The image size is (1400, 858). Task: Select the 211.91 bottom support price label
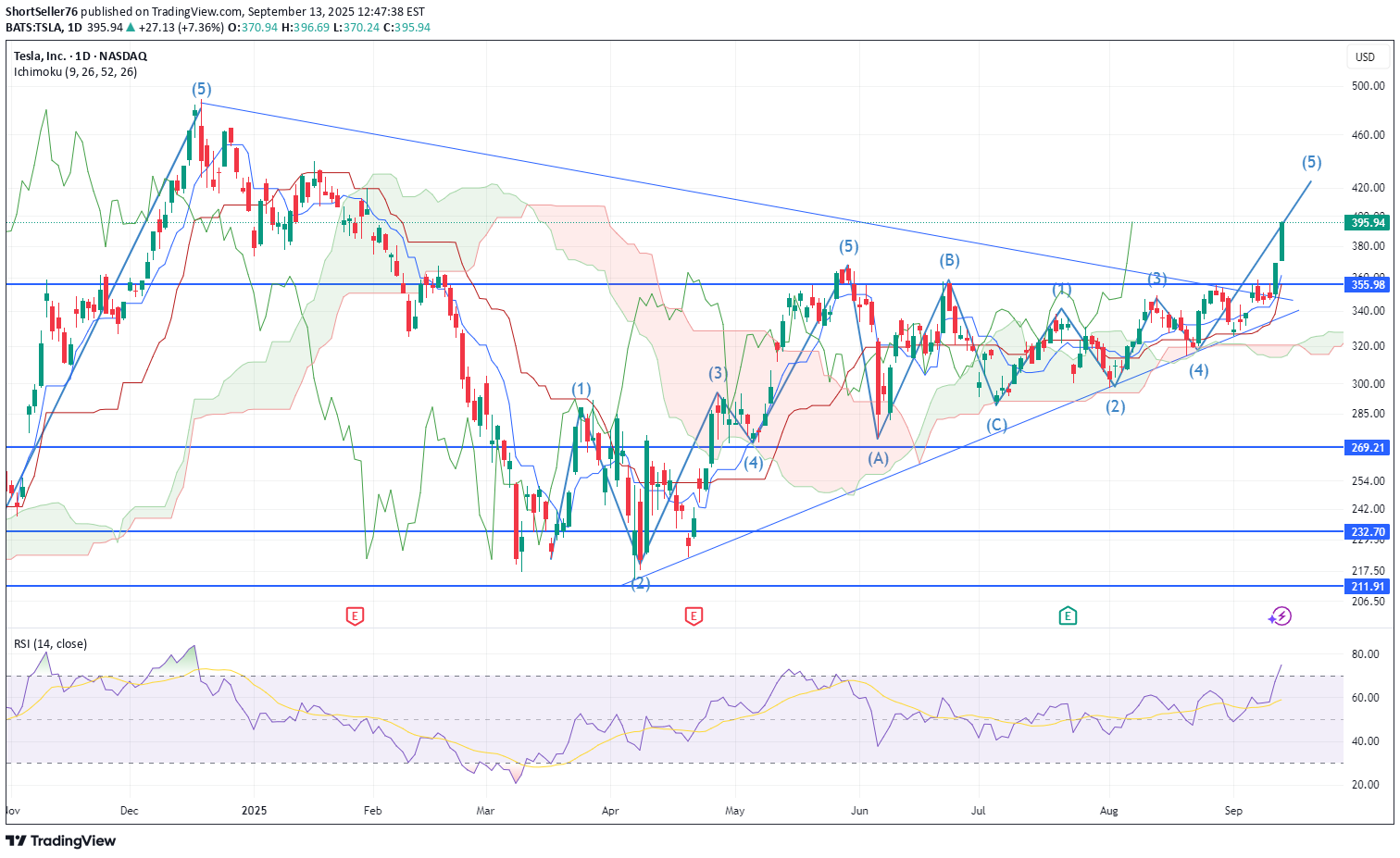point(1368,587)
